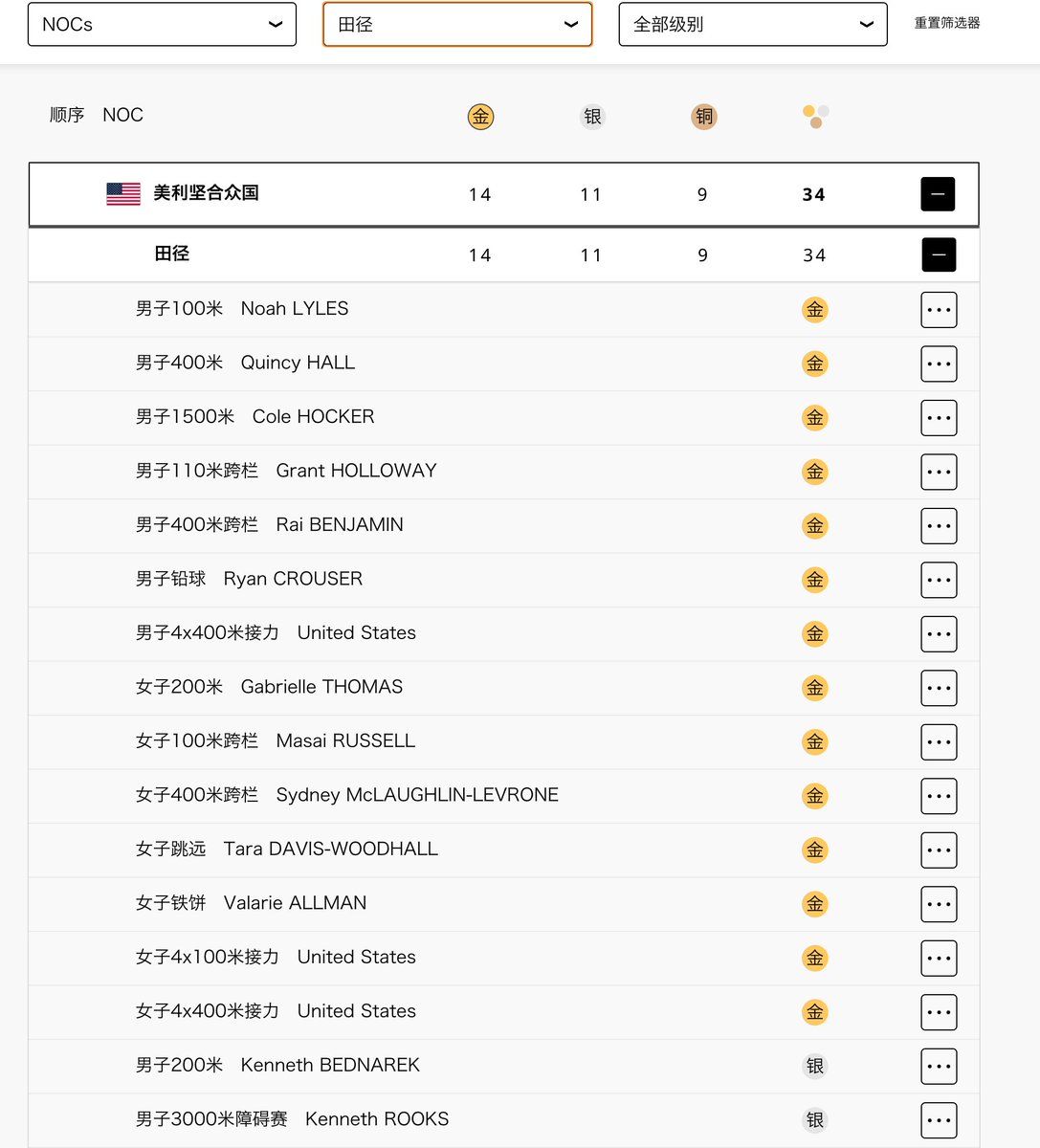Open more options for Gabrielle THOMAS row
The width and height of the screenshot is (1040, 1148).
point(939,688)
